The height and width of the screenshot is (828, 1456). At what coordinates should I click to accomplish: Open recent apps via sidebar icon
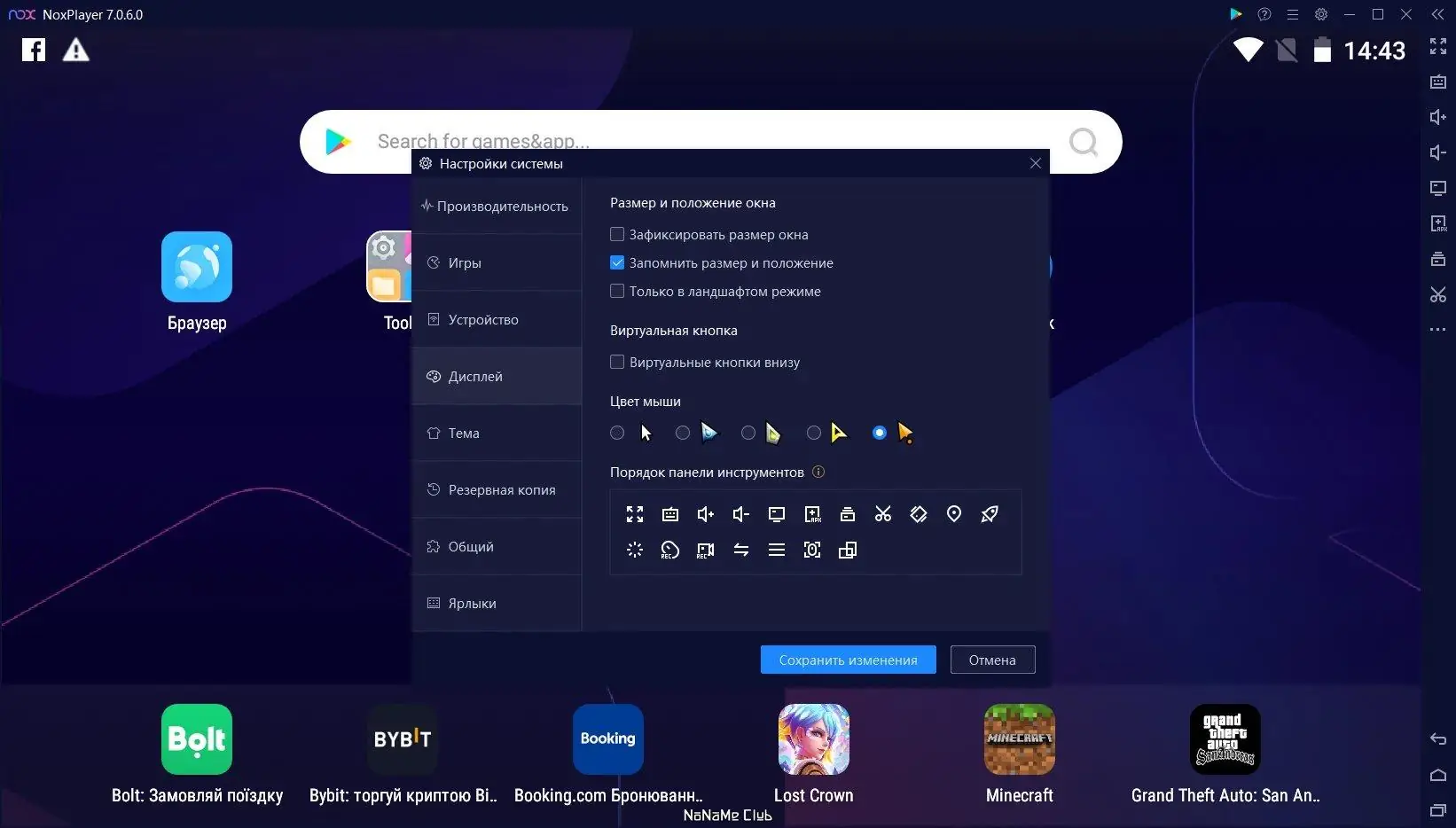1438,810
